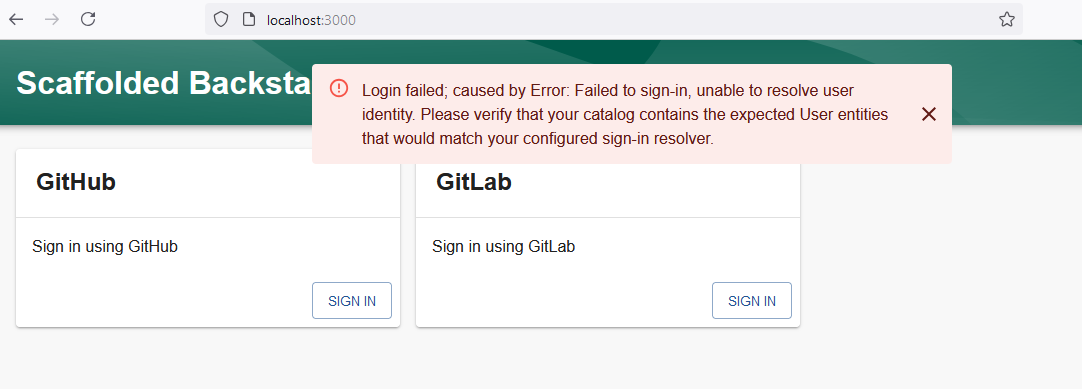Click the divider line in the GitHub card
Image resolution: width=1082 pixels, height=389 pixels.
[x=208, y=217]
